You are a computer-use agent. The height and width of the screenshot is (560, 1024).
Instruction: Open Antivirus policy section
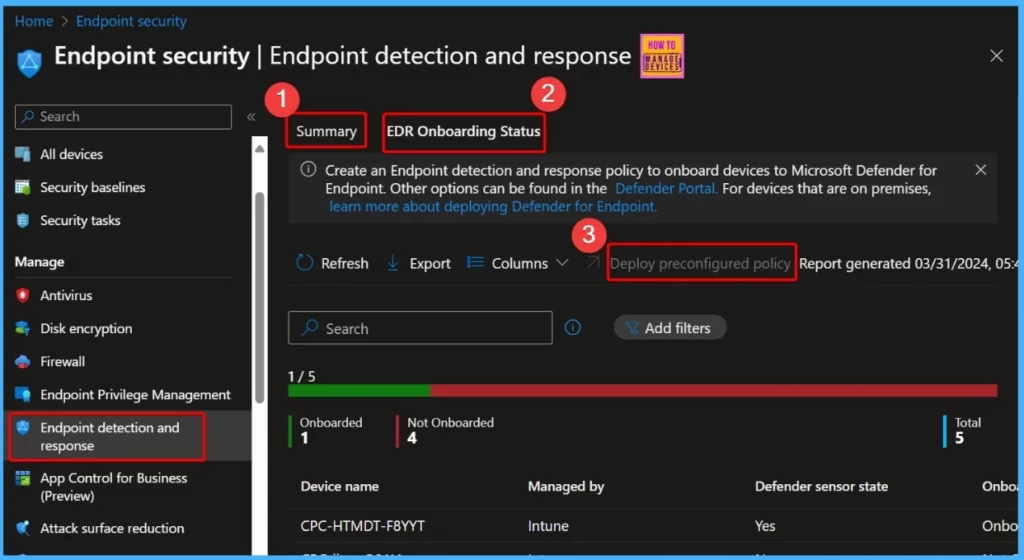point(66,295)
